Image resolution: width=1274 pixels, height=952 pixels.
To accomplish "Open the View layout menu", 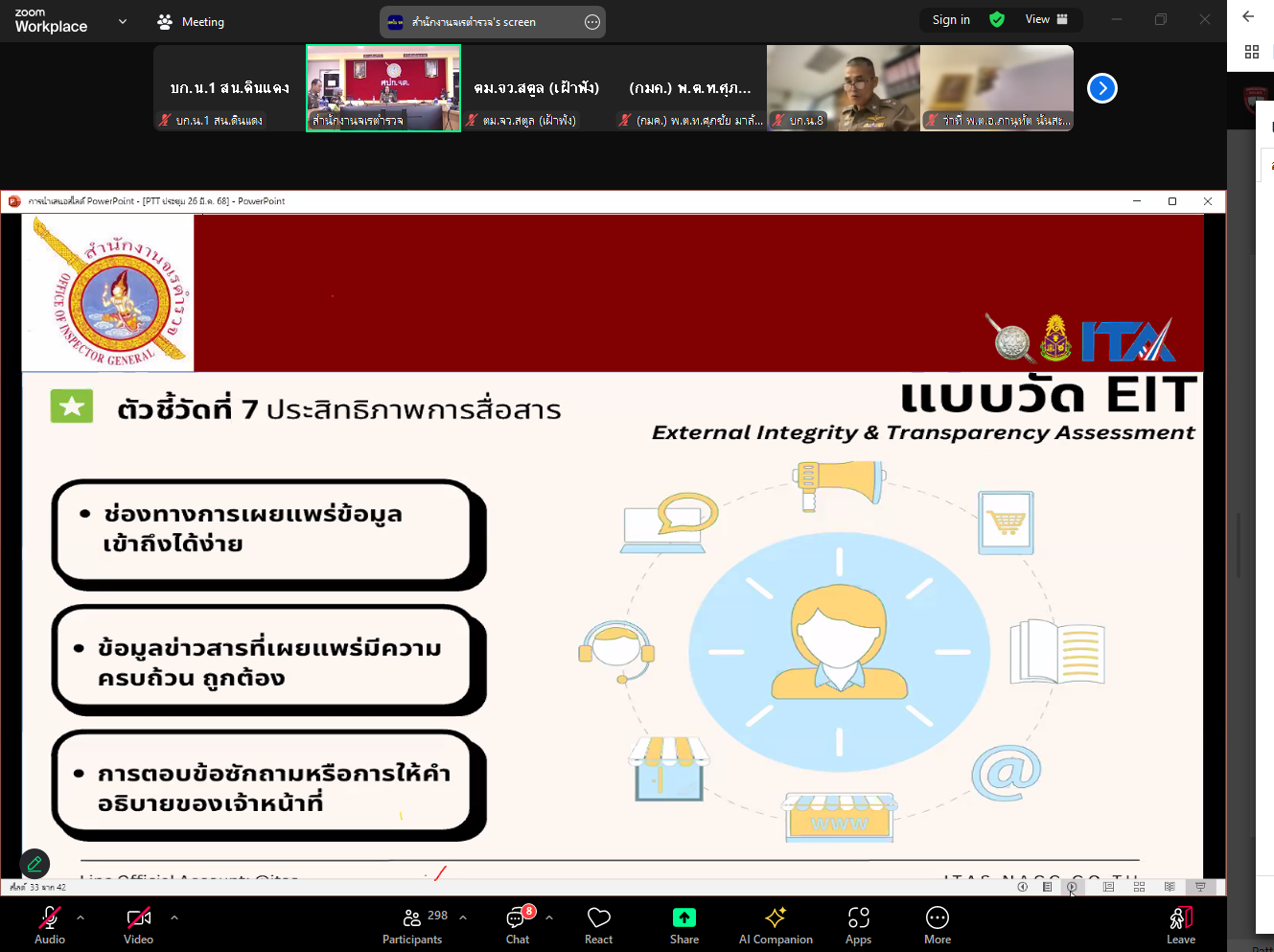I will [x=1046, y=20].
